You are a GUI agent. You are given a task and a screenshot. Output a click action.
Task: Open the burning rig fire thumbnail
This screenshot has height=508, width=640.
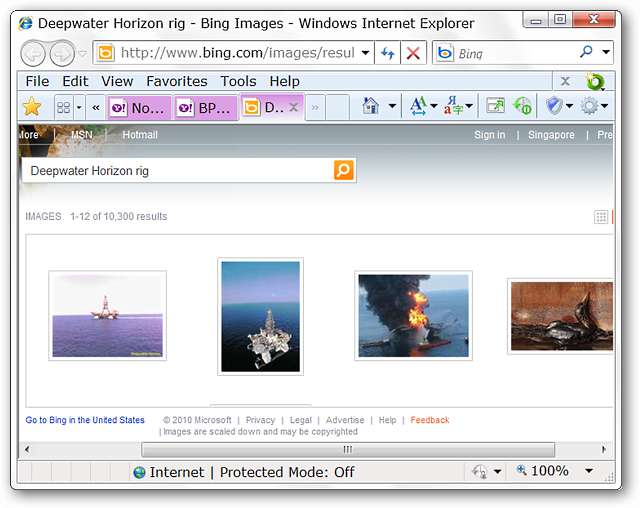coord(413,315)
